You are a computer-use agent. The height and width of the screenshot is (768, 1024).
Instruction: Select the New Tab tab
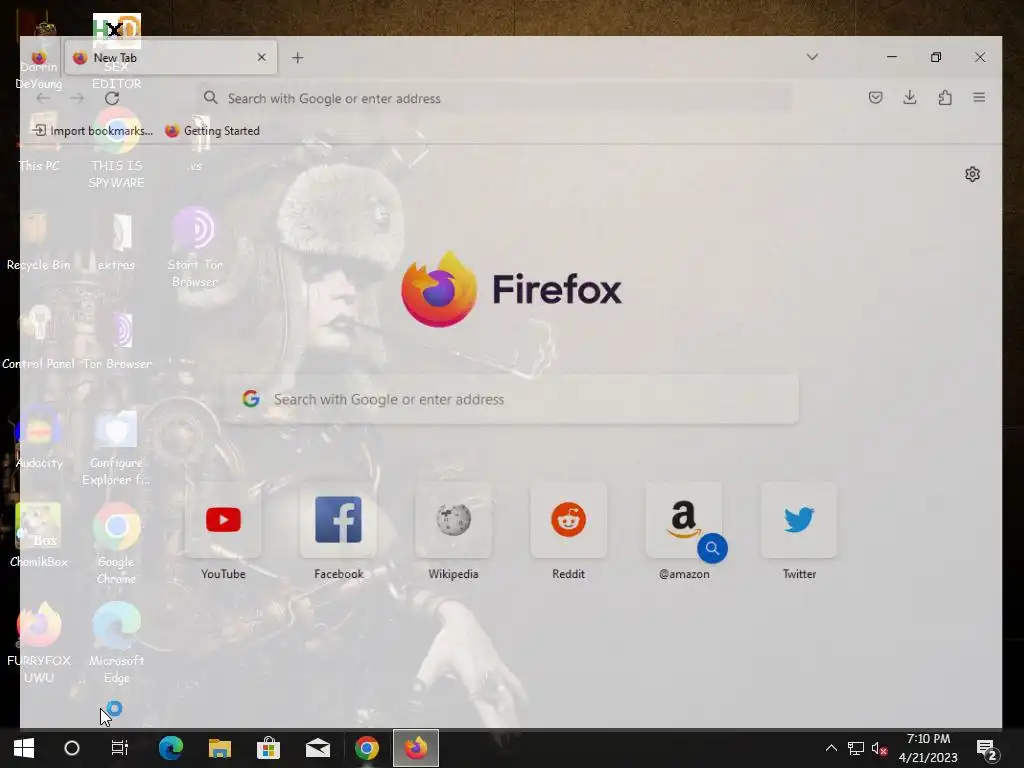[x=171, y=57]
